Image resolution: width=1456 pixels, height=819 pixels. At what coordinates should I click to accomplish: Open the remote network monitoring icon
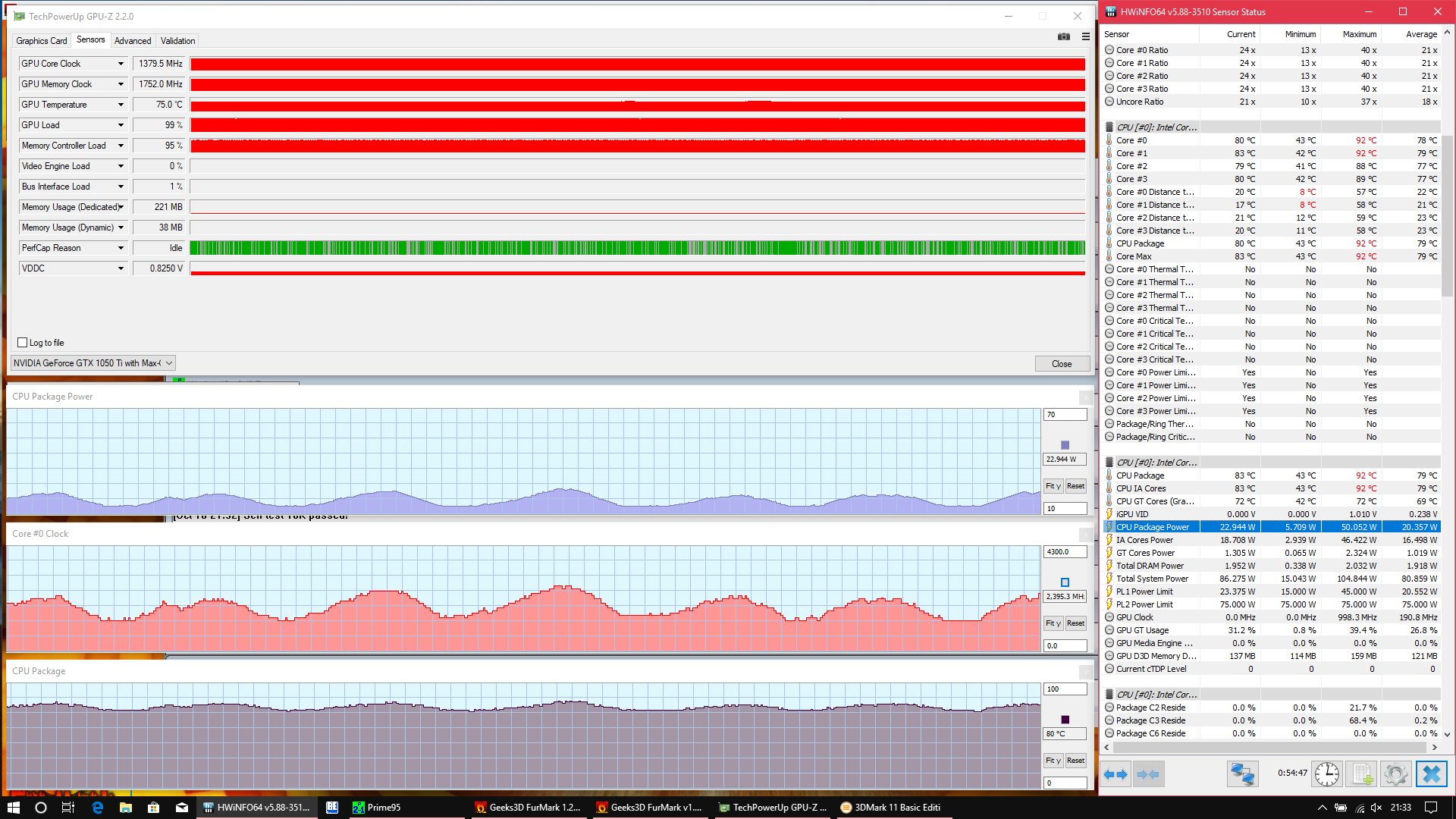1242,774
